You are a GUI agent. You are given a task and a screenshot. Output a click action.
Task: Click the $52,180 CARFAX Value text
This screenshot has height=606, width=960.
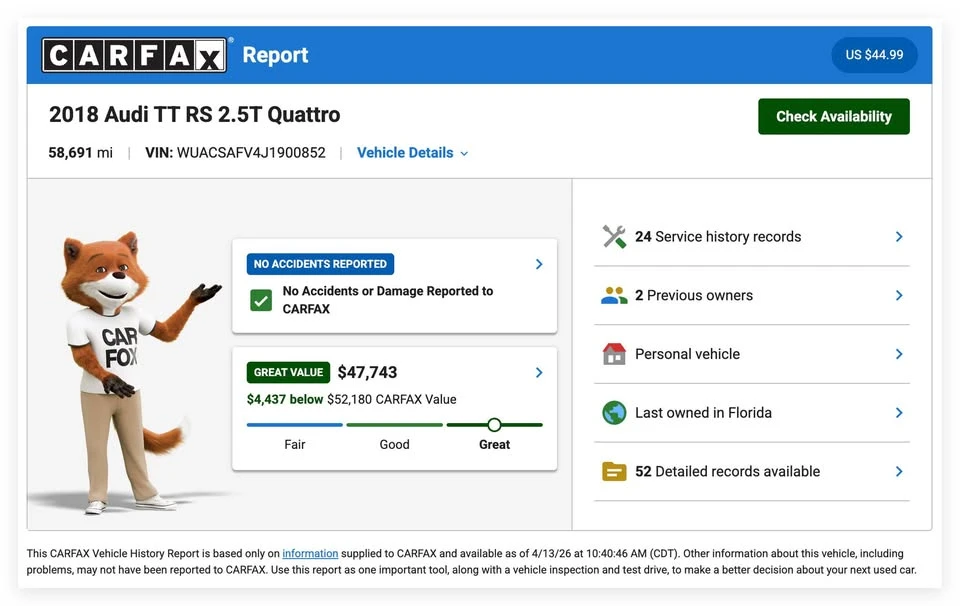(392, 399)
